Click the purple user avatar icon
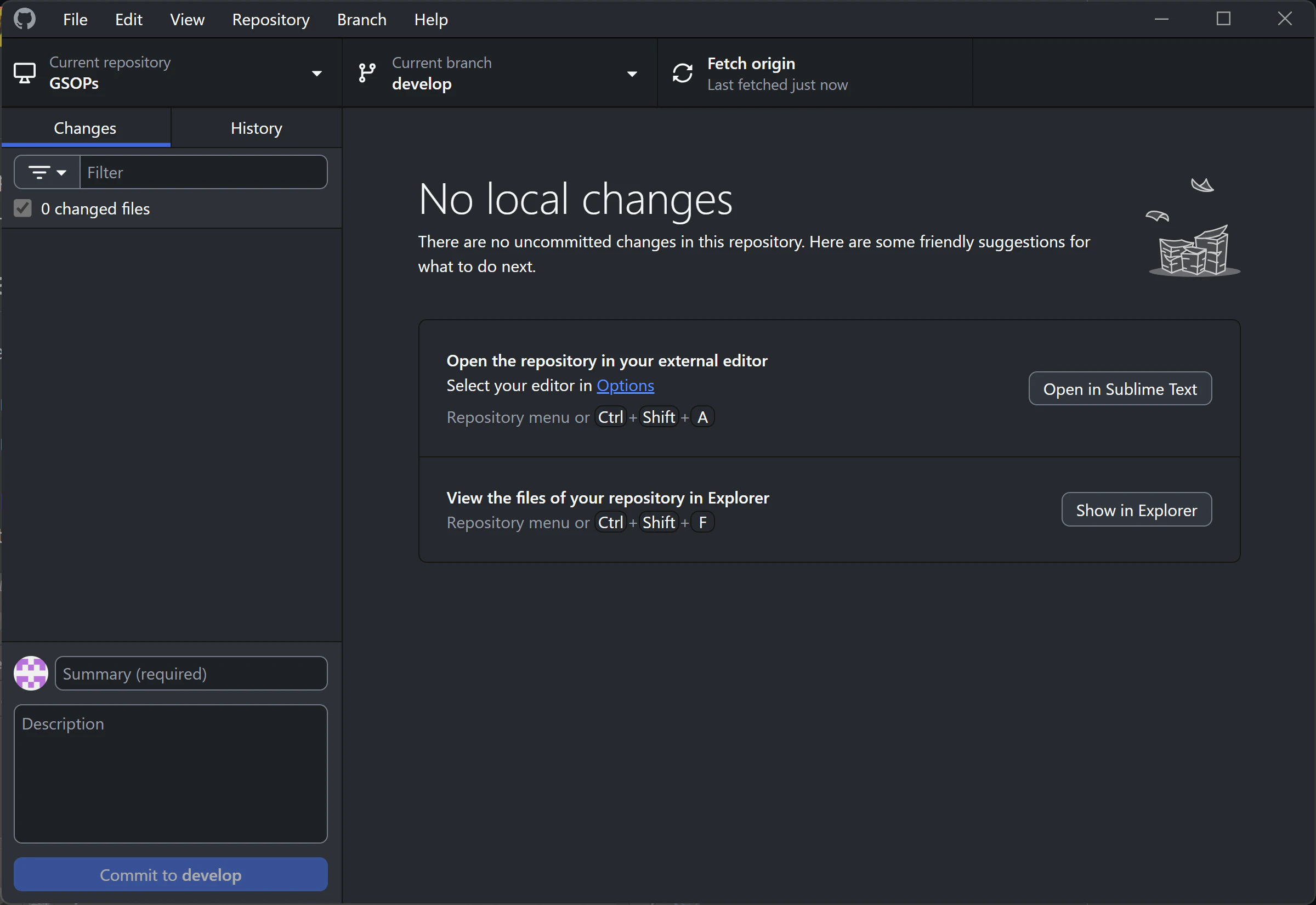The width and height of the screenshot is (1316, 905). [31, 673]
